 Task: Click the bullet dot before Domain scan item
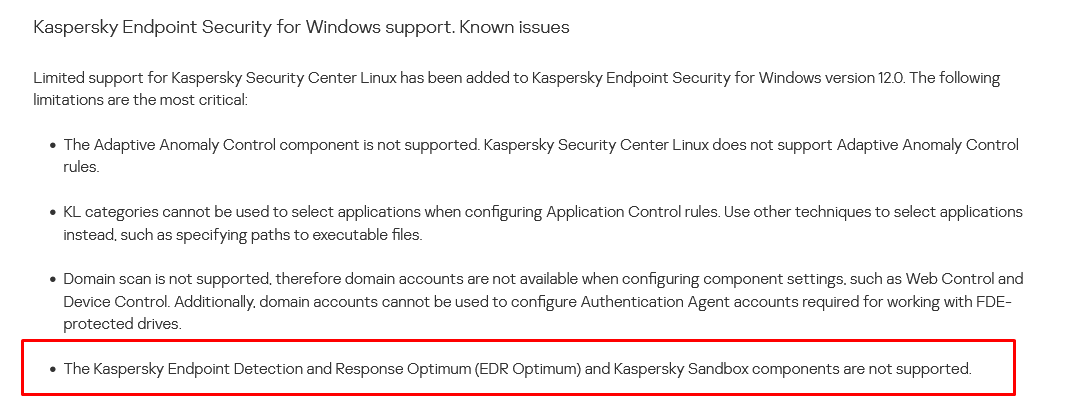52,280
